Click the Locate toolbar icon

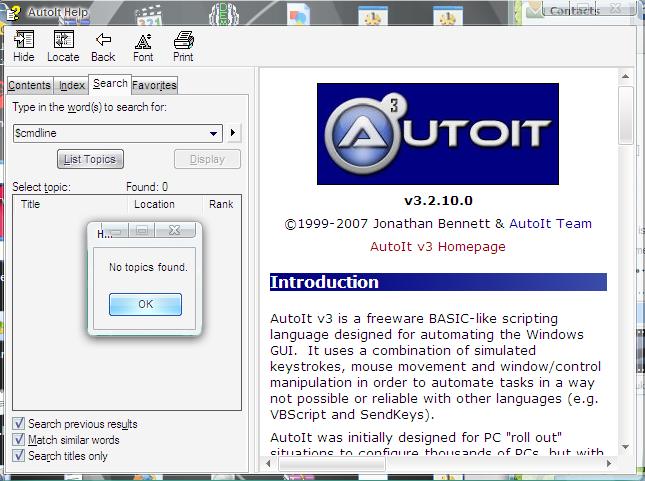(63, 46)
